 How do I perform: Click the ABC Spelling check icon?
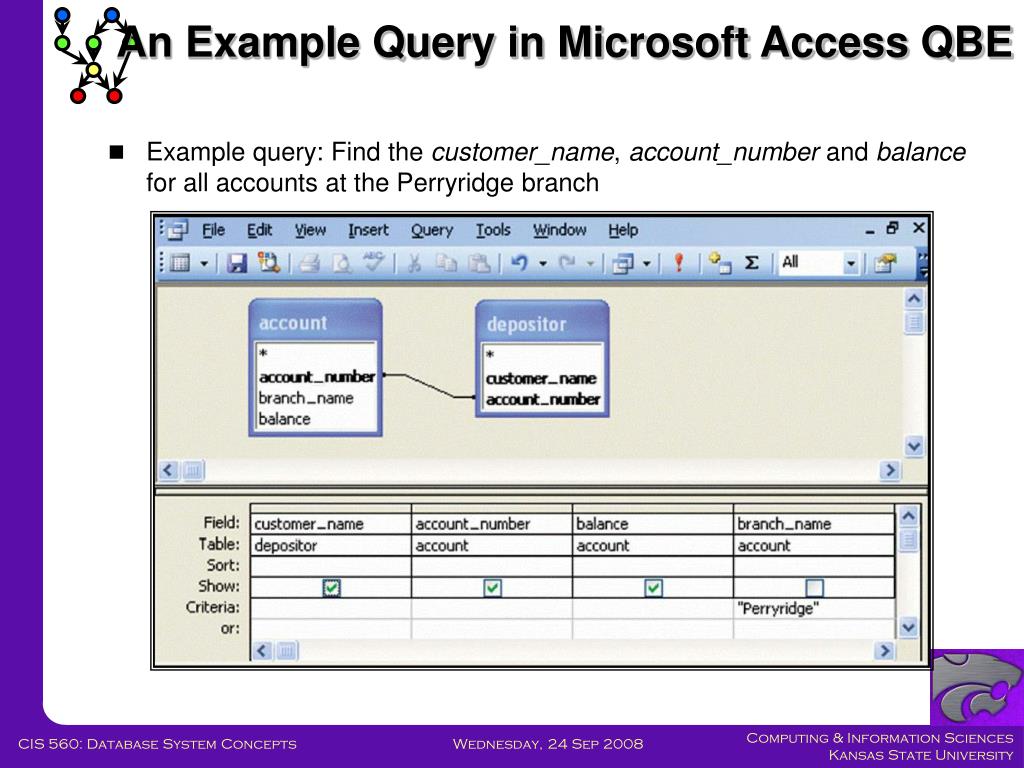(374, 263)
